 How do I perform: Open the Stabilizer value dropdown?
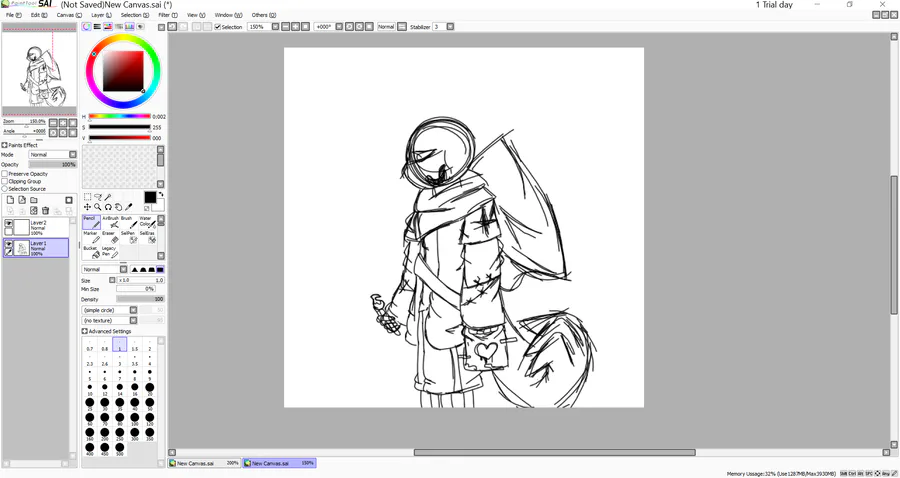451,26
